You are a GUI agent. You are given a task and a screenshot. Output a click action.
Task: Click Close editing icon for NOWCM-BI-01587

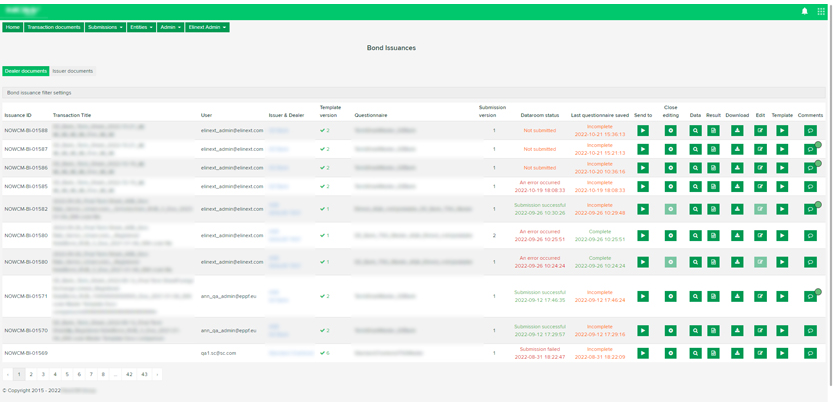(x=671, y=149)
